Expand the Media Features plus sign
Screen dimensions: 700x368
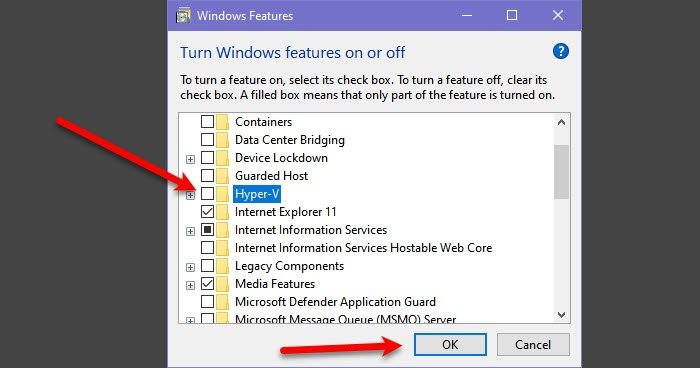pyautogui.click(x=191, y=285)
